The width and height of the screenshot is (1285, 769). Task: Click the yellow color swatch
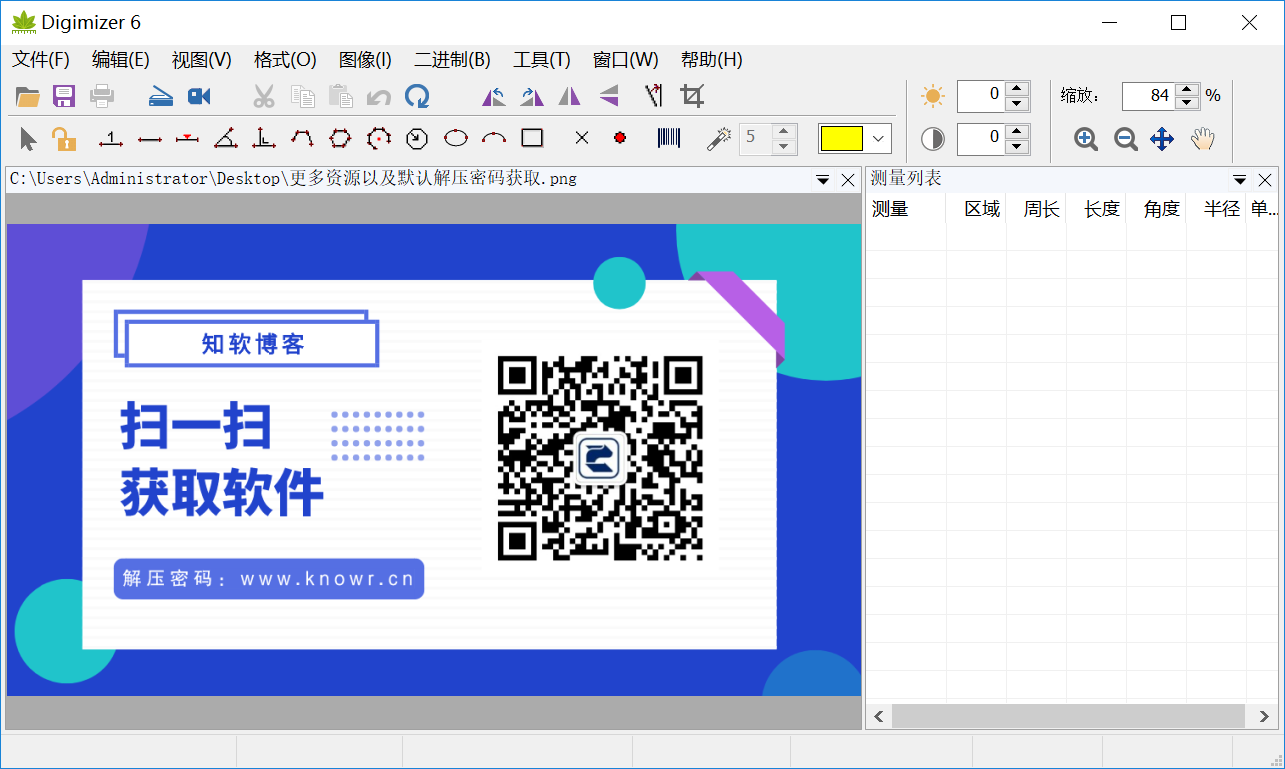point(842,139)
